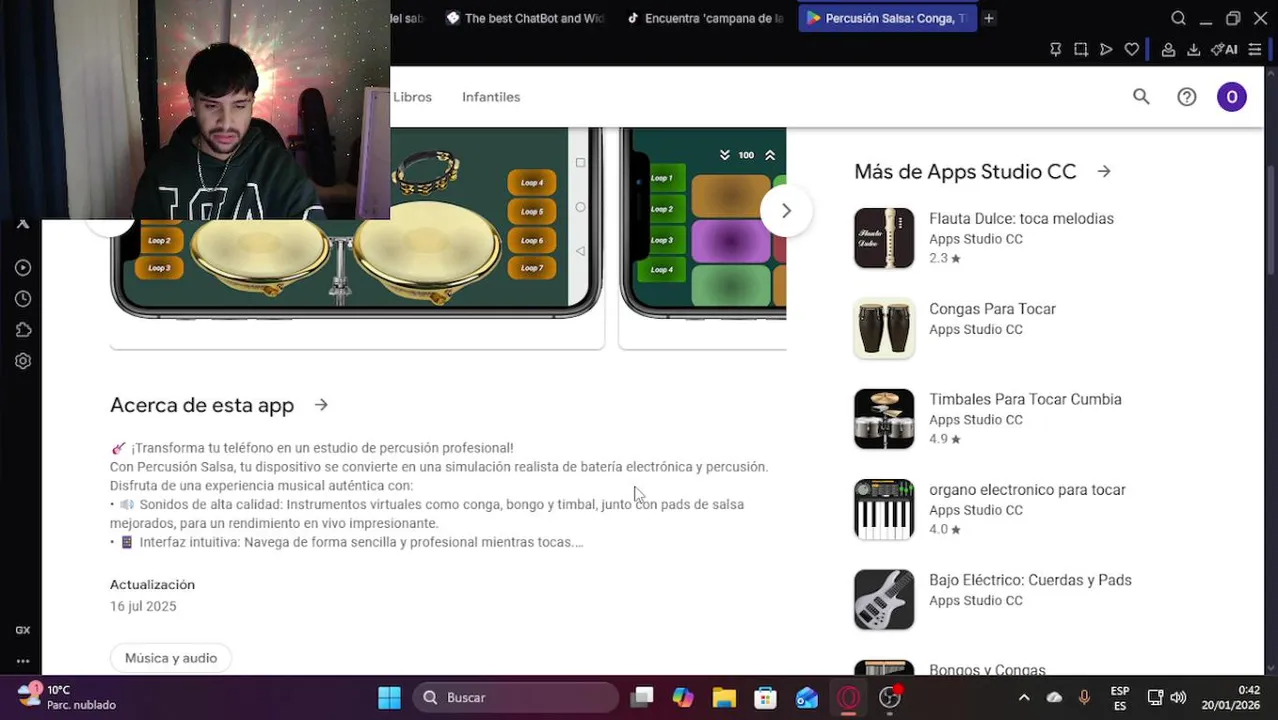The width and height of the screenshot is (1278, 720).
Task: Show hidden system tray icons chevron
Action: tap(1023, 698)
